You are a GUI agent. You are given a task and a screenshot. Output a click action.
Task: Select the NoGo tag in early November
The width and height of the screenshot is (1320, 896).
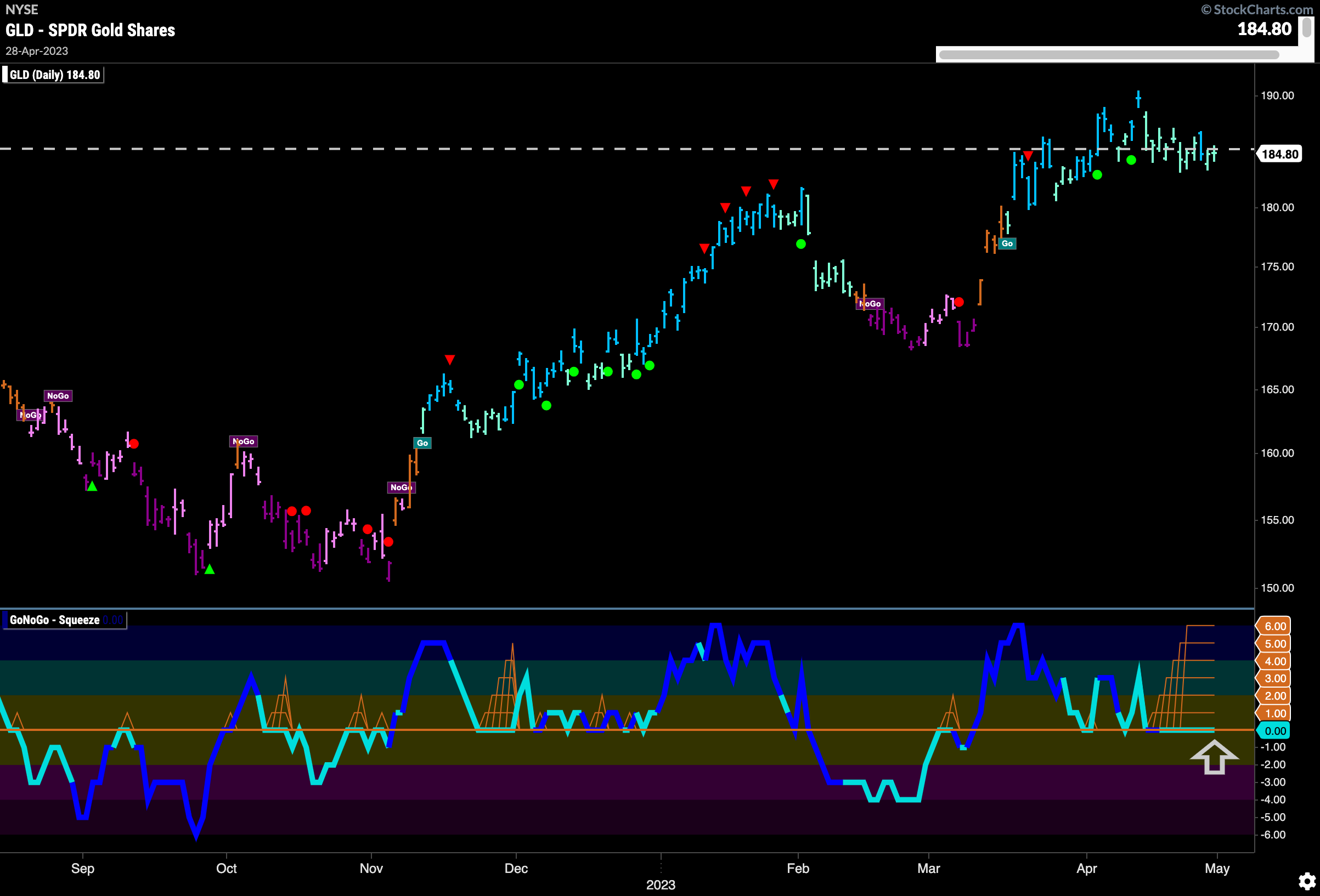[x=402, y=487]
